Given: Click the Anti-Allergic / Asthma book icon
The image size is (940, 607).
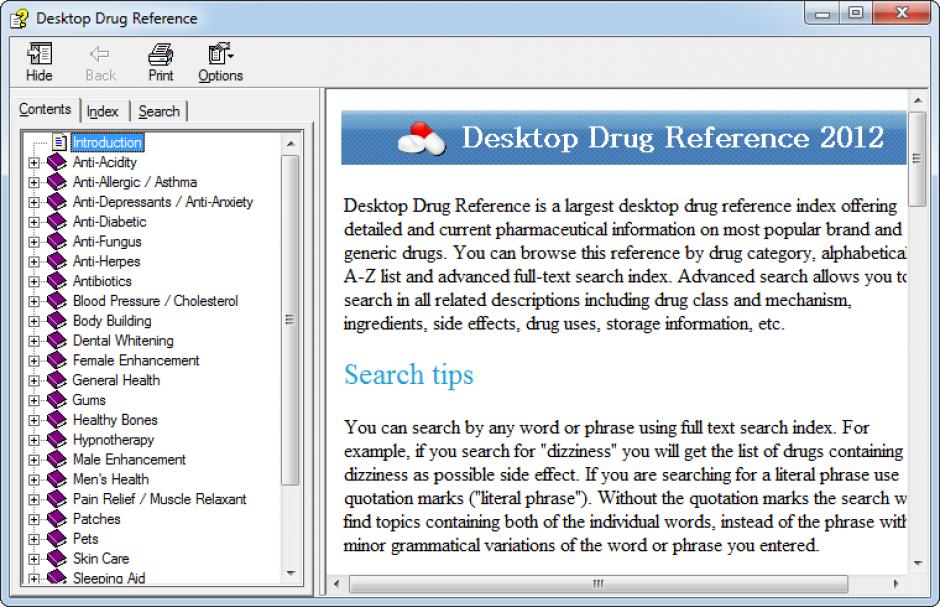Looking at the screenshot, I should pyautogui.click(x=57, y=182).
